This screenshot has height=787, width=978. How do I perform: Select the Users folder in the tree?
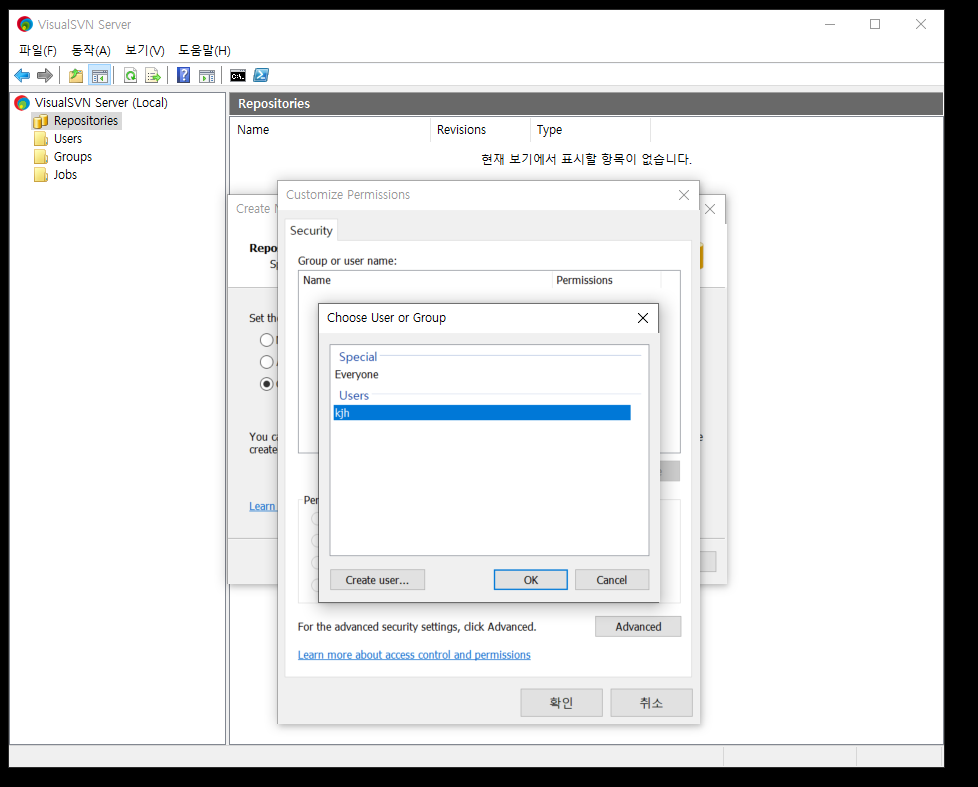67,138
